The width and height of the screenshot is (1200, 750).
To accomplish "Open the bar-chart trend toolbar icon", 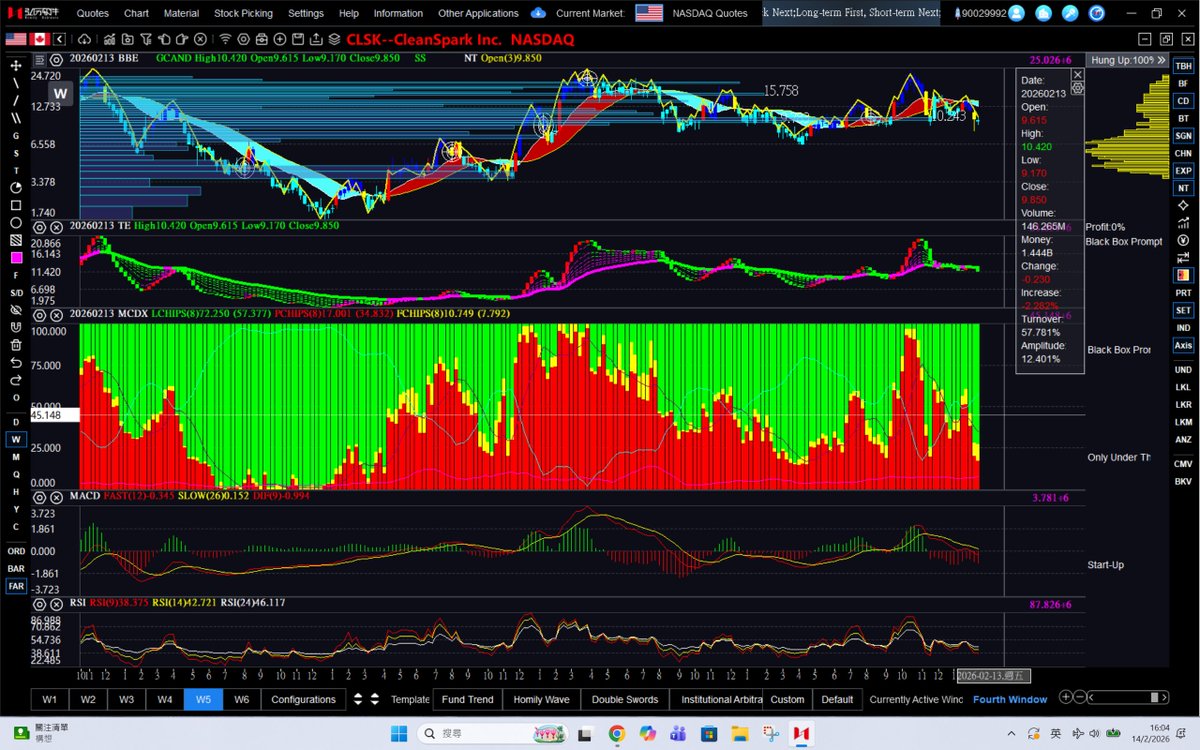I will tap(110, 39).
